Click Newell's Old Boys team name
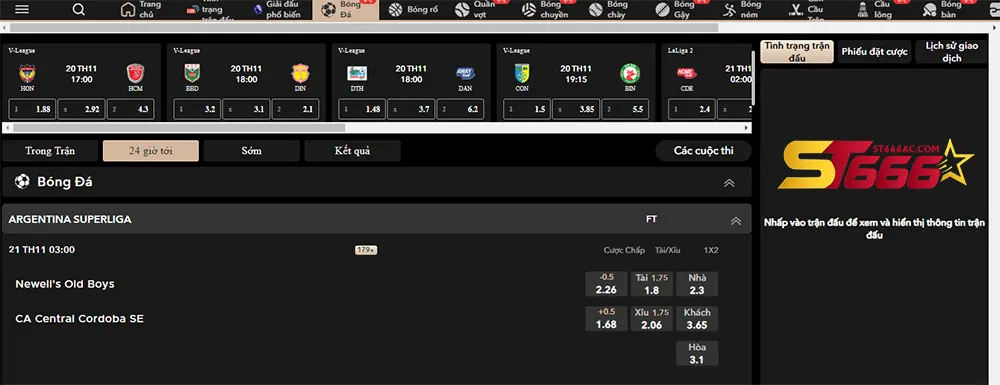Image resolution: width=1000 pixels, height=385 pixels. (65, 284)
